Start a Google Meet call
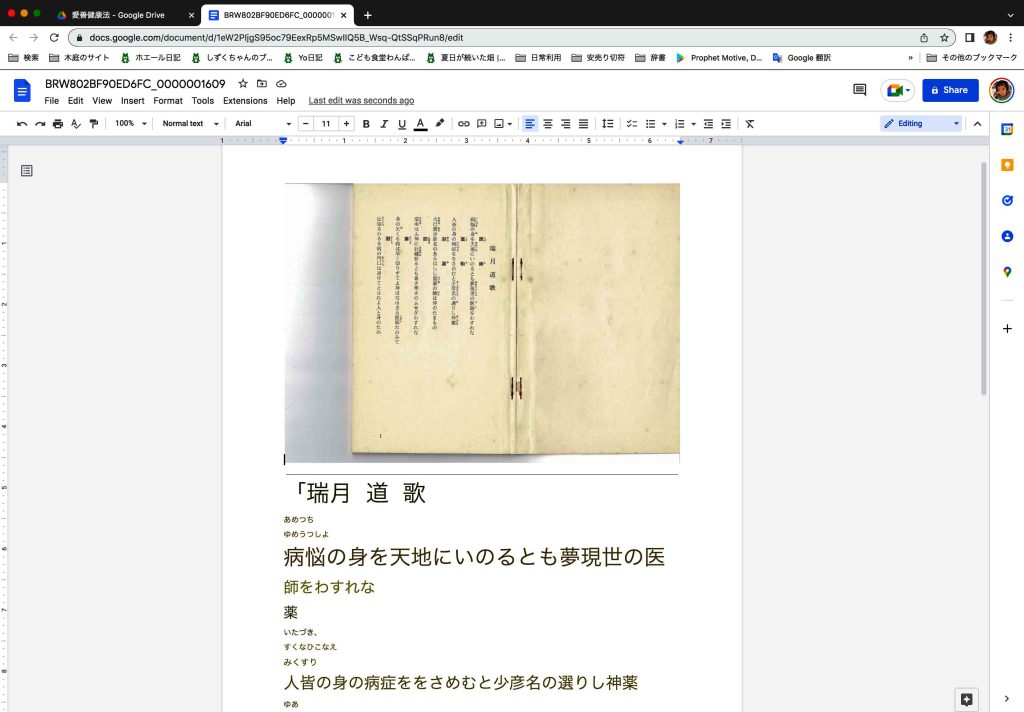 click(x=898, y=90)
